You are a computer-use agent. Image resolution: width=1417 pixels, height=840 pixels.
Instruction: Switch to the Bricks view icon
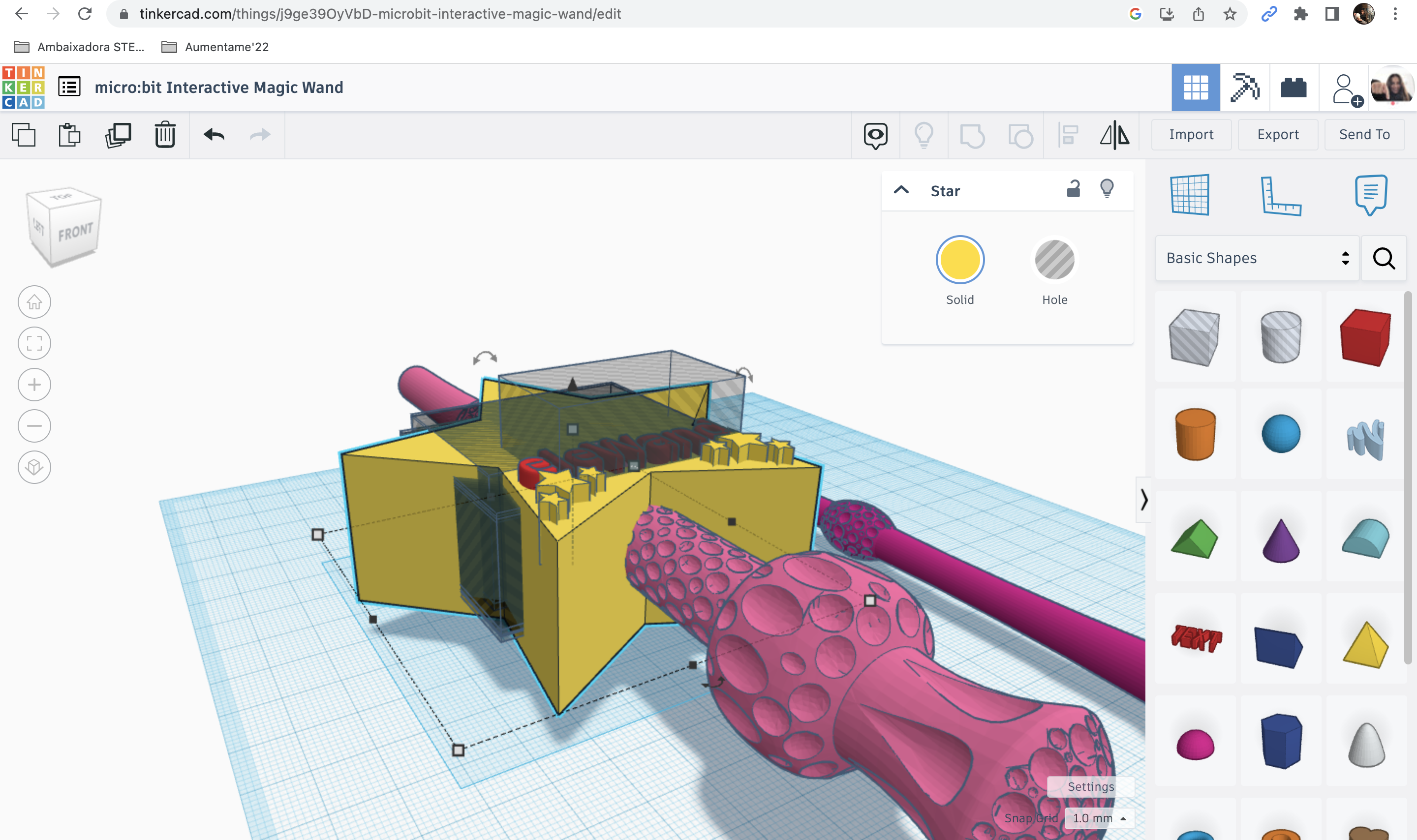(1294, 88)
